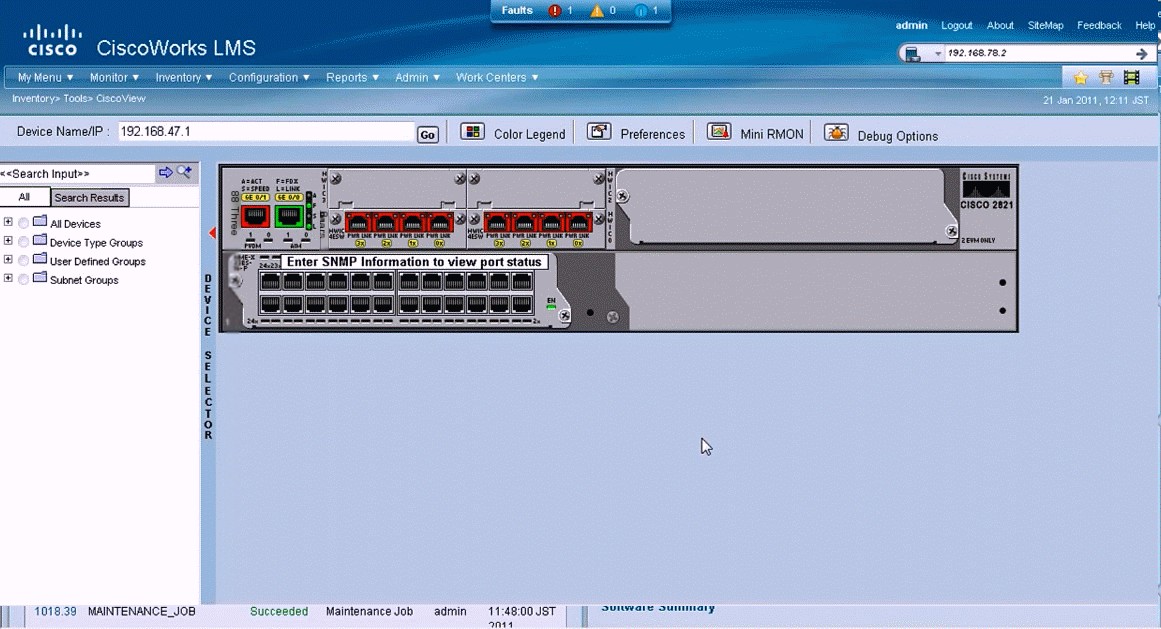Viewport: 1161px width, 629px height.
Task: Select port 0x on the left HWIC-4ESW module
Action: click(x=441, y=223)
